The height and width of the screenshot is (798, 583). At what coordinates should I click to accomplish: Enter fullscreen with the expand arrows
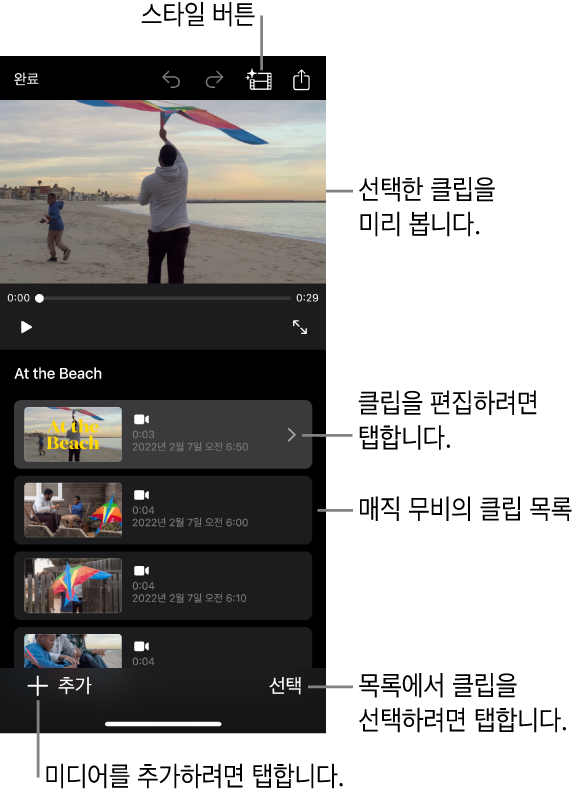coord(300,327)
